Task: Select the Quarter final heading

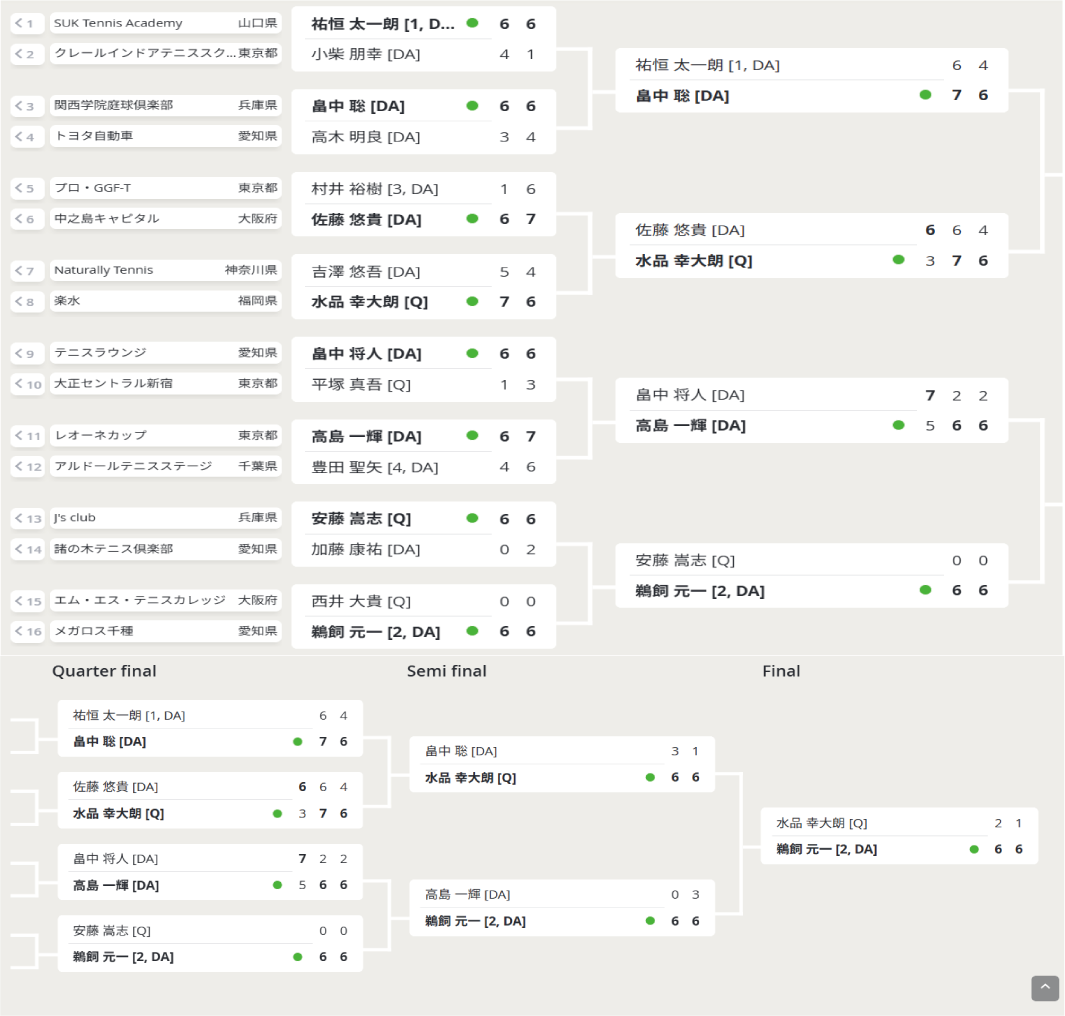Action: pos(104,671)
